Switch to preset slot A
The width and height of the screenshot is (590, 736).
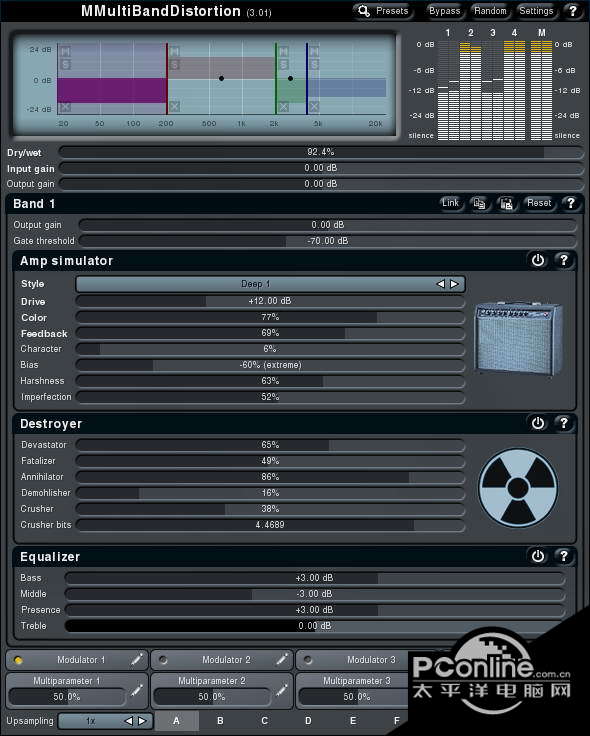point(176,721)
